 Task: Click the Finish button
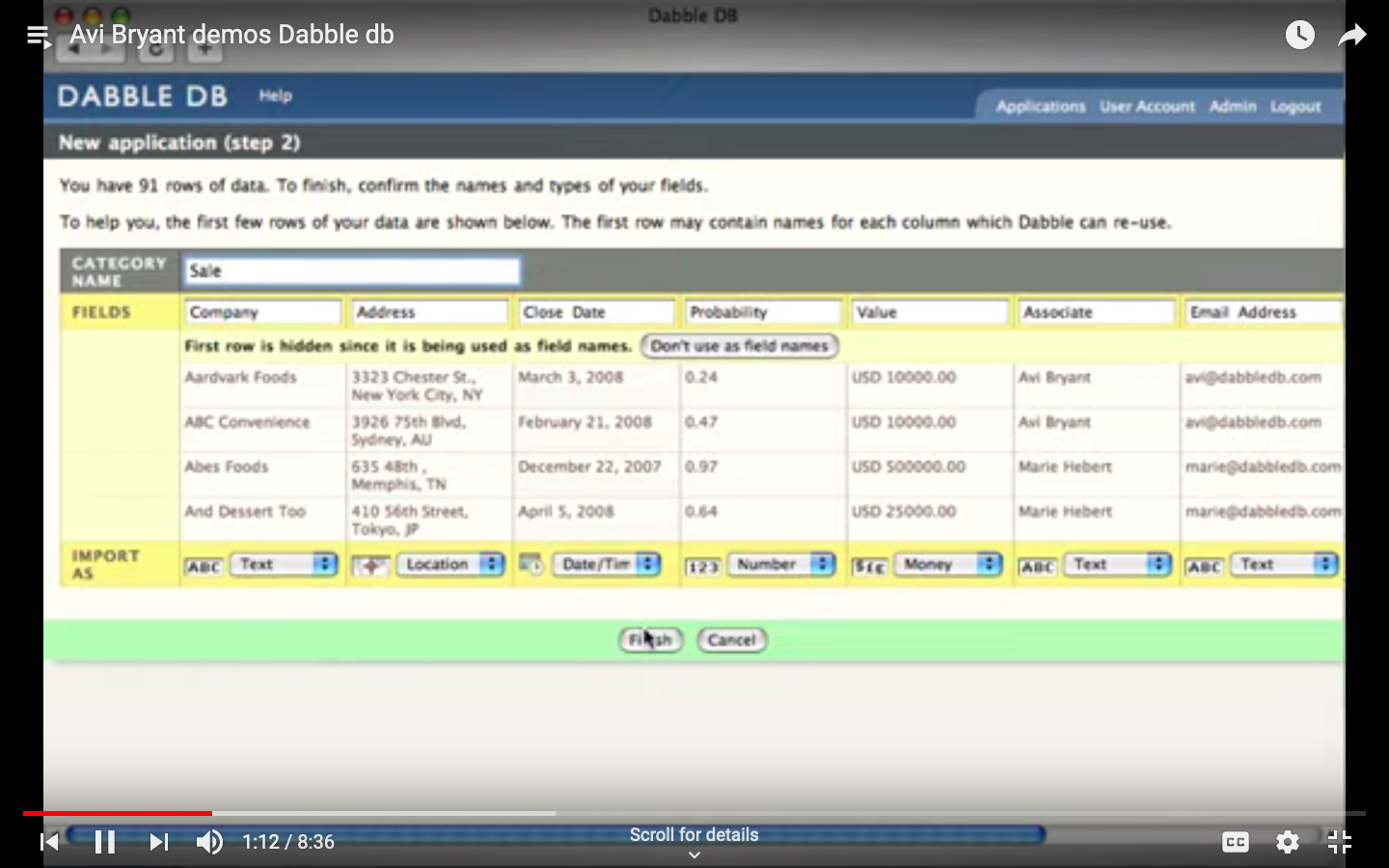tap(651, 640)
